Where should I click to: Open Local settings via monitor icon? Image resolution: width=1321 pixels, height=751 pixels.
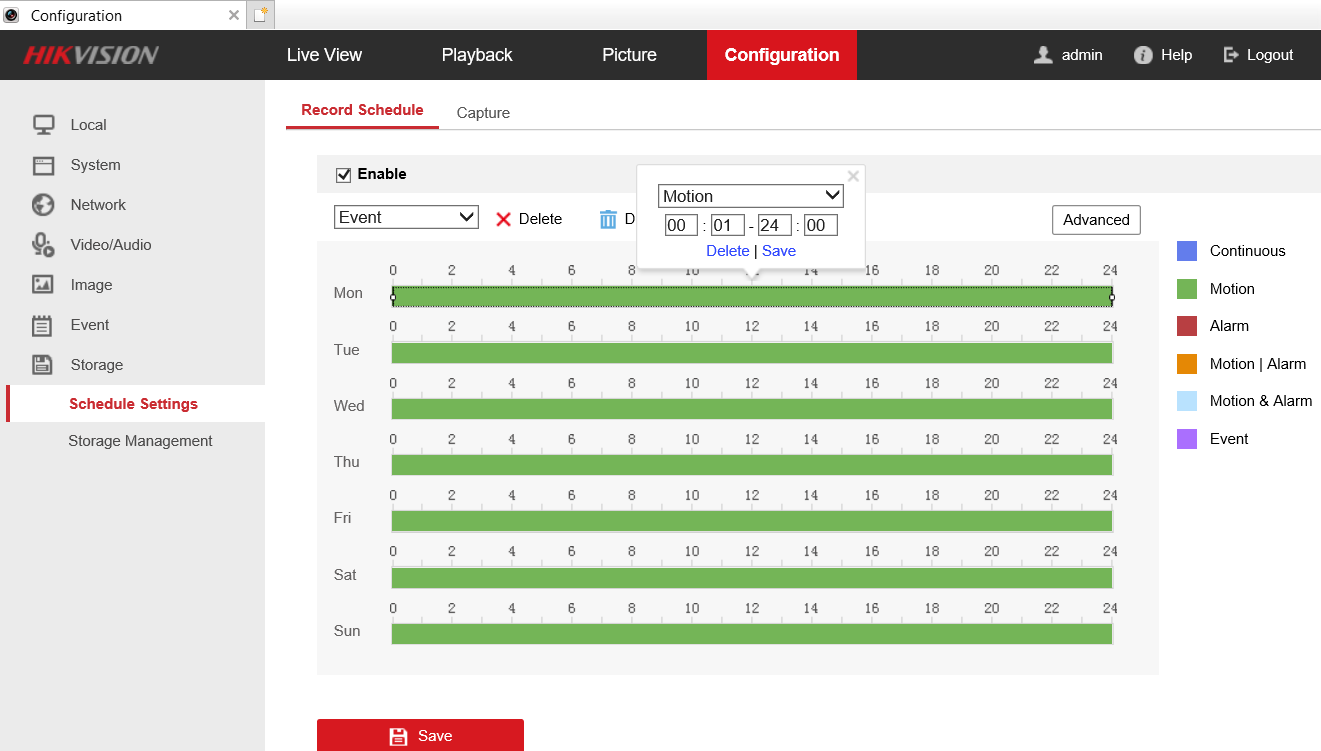click(43, 125)
